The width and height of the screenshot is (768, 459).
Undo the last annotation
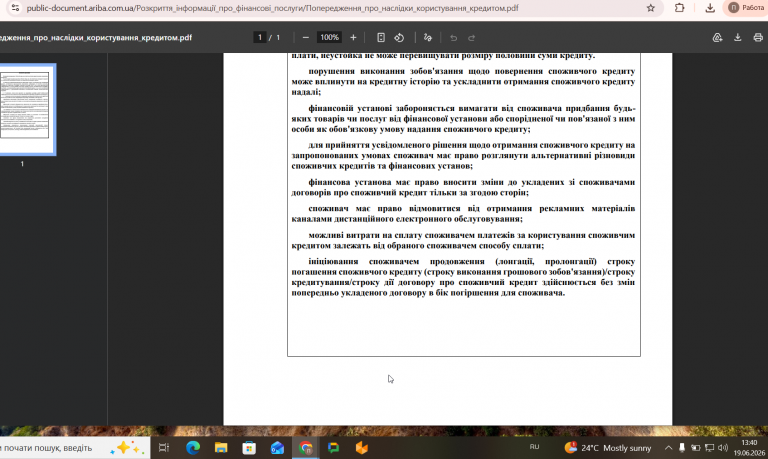454,38
